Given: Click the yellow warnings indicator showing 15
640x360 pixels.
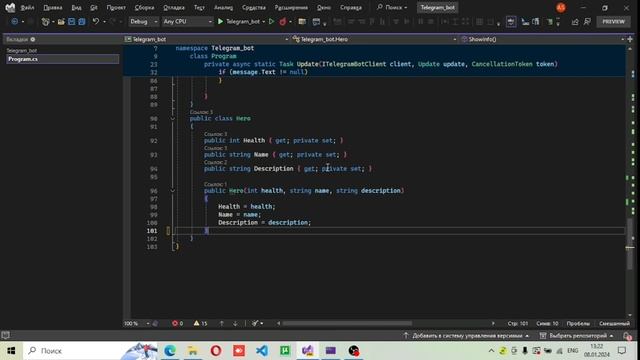Looking at the screenshot, I should click(x=200, y=323).
